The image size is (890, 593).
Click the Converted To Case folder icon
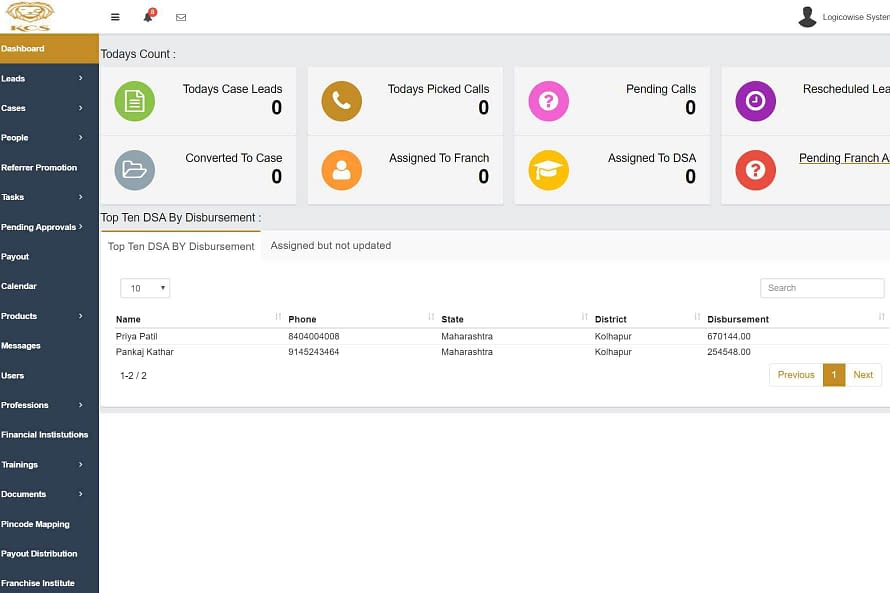[135, 170]
